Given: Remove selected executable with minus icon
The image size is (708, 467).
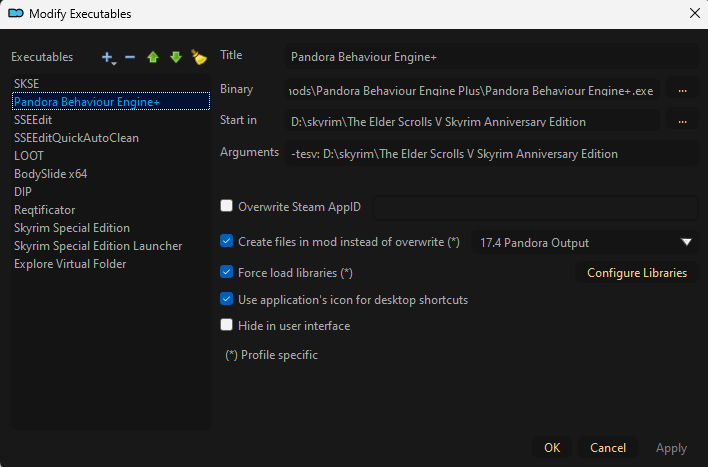Looking at the screenshot, I should [130, 57].
